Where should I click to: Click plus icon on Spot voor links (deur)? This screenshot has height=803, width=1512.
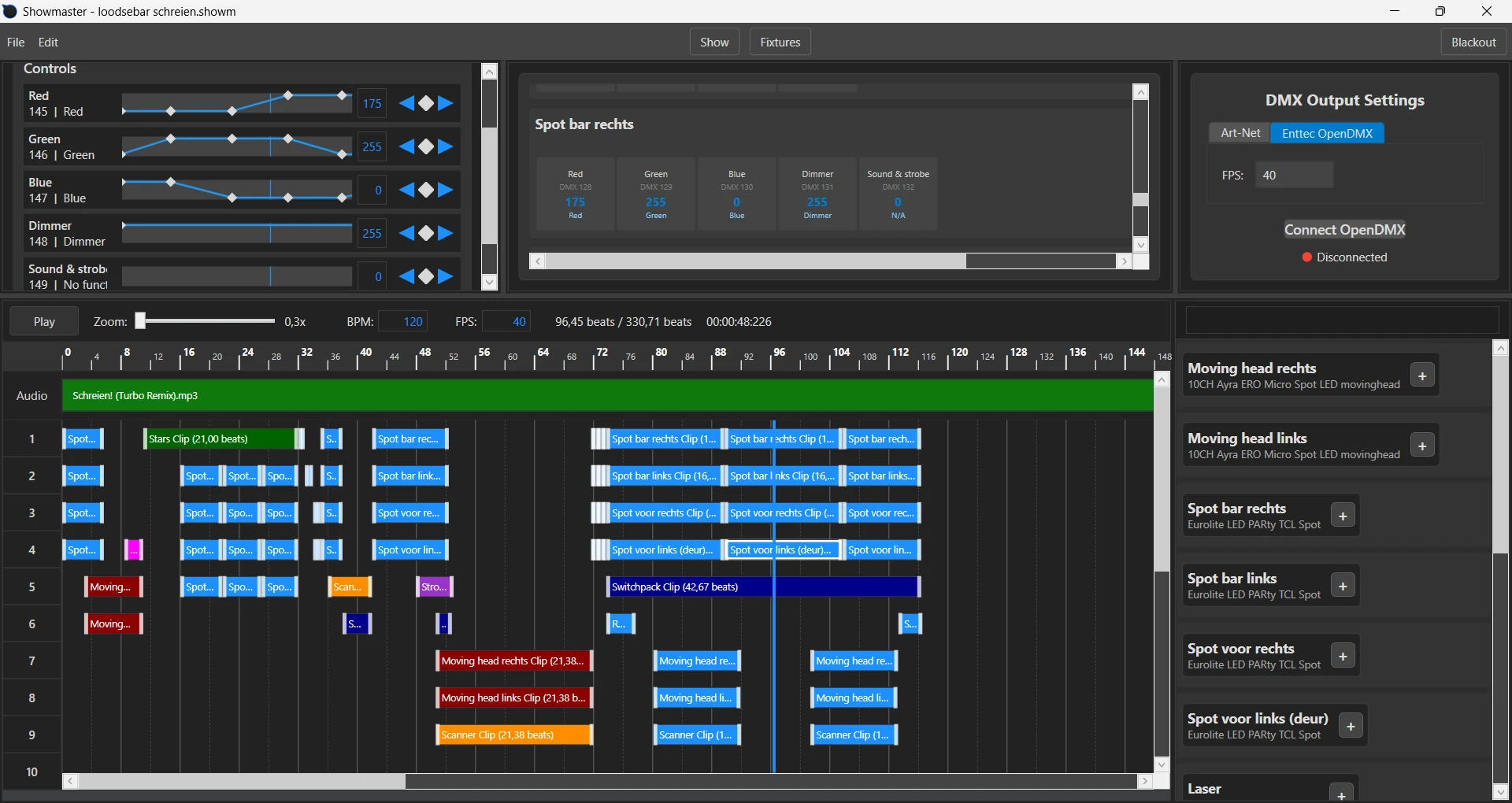tap(1351, 726)
